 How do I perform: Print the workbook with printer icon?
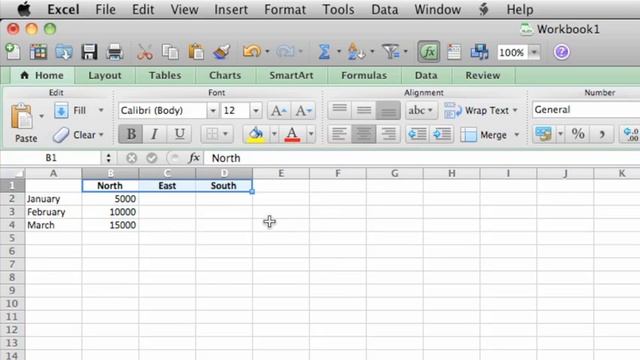[115, 52]
